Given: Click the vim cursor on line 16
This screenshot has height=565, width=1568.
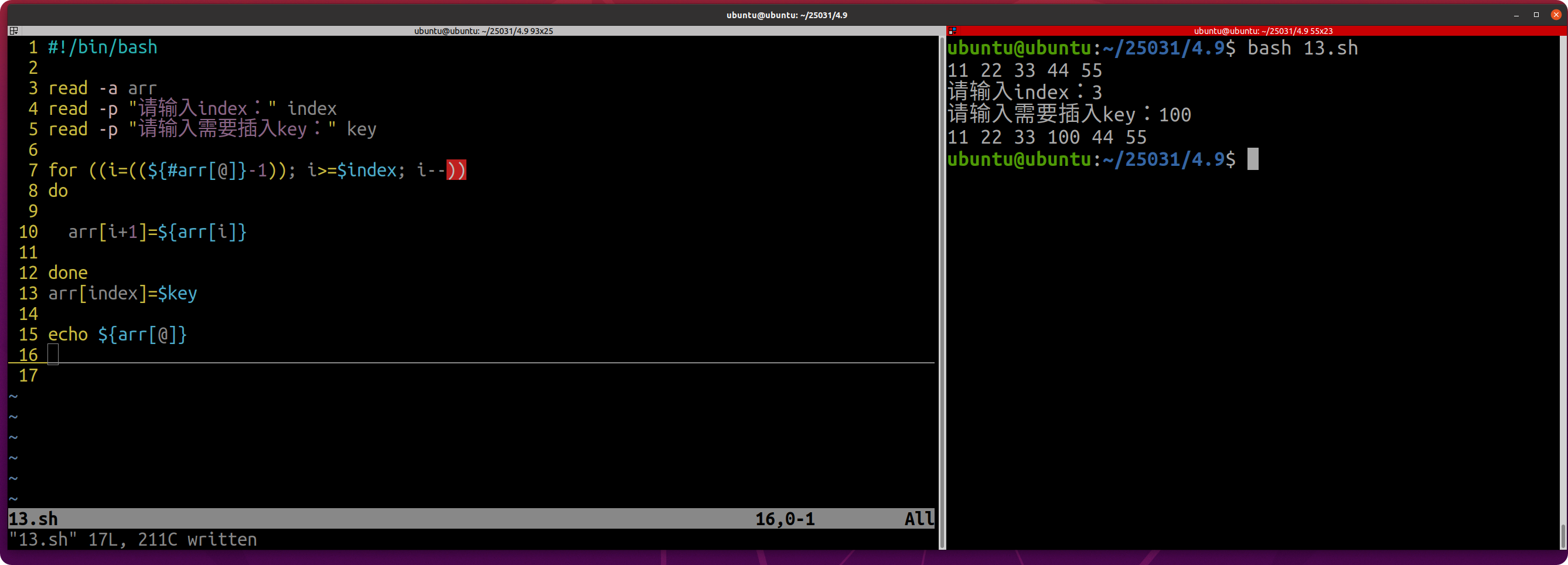Looking at the screenshot, I should tap(53, 355).
